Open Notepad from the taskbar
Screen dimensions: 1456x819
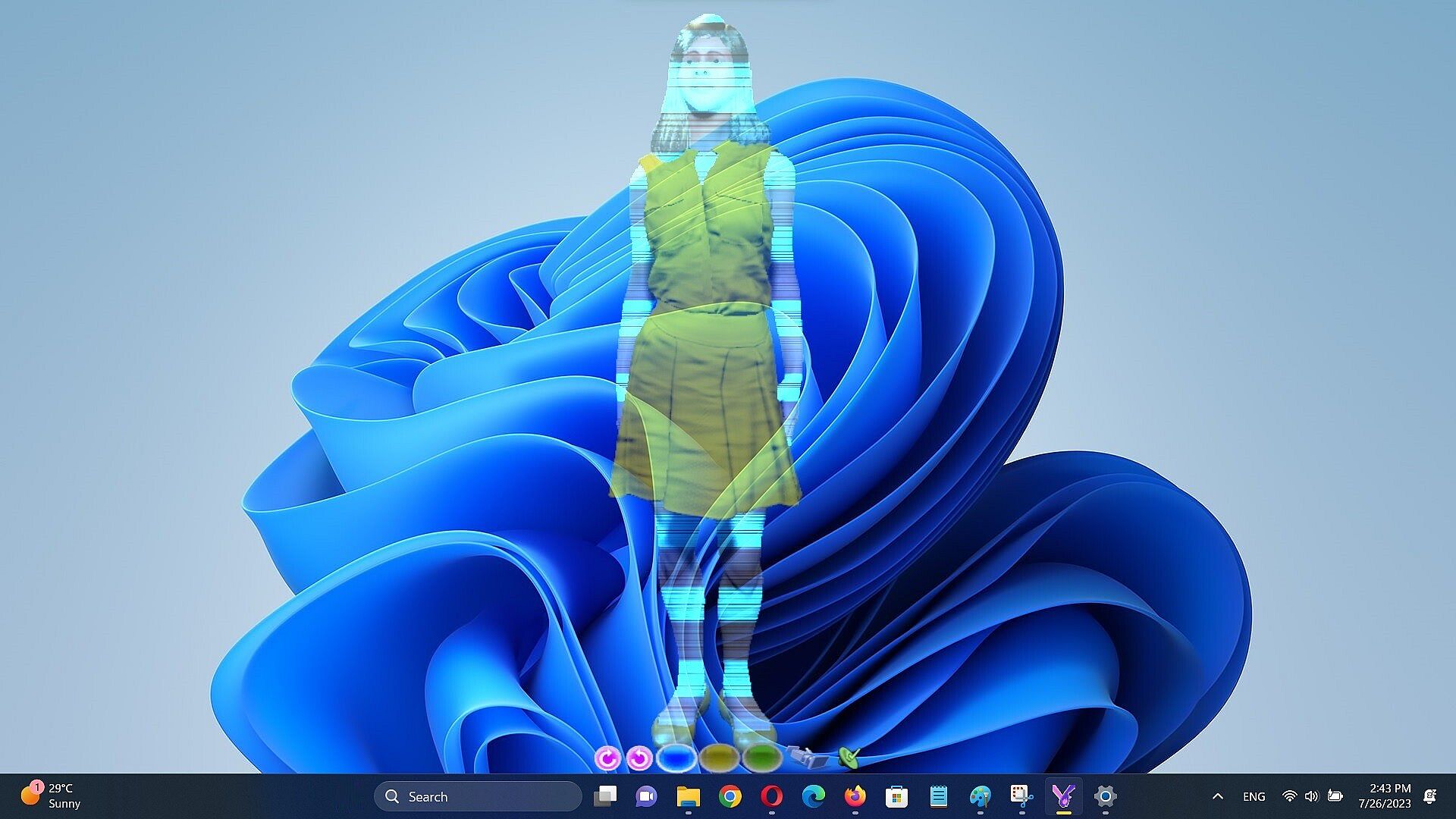tap(938, 796)
